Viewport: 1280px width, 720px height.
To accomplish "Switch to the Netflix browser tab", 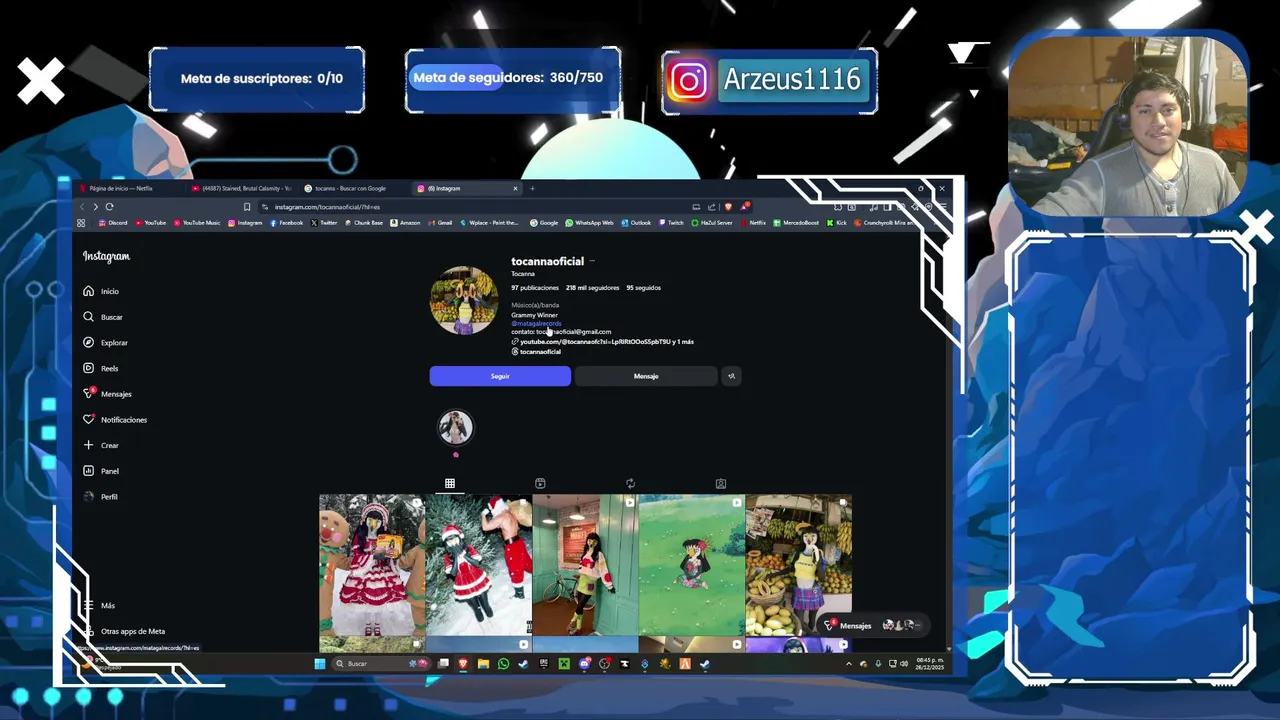I will click(130, 188).
